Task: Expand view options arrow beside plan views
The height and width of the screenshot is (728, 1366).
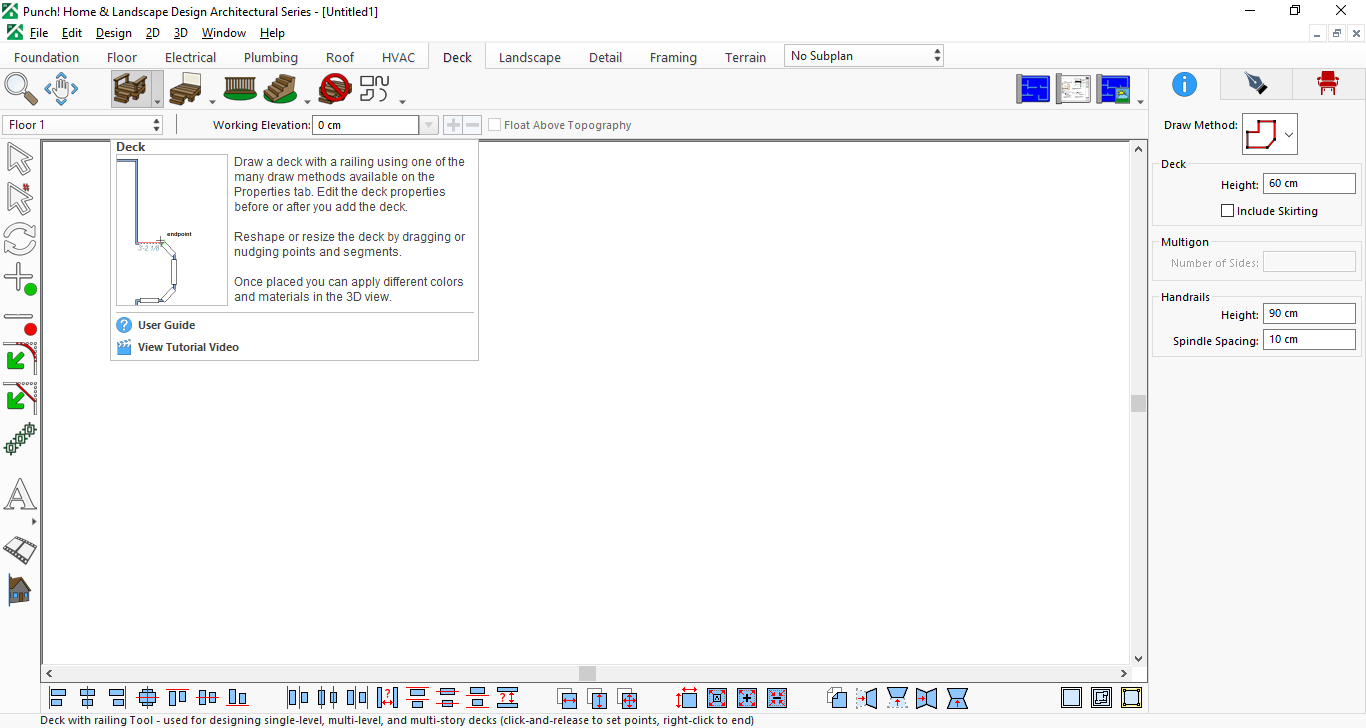Action: coord(1141,100)
